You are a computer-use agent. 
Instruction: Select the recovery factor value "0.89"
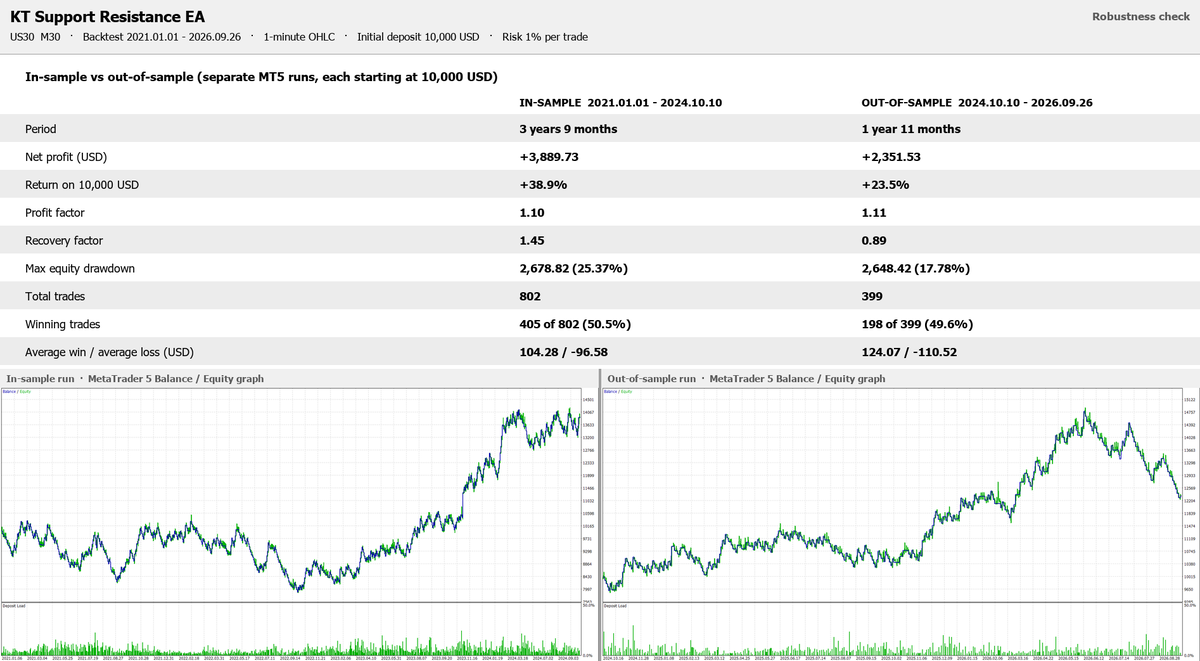point(873,241)
